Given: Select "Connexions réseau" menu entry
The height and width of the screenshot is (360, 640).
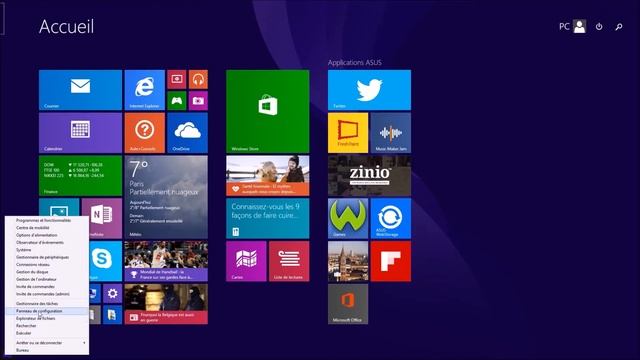Looking at the screenshot, I should [x=47, y=264].
